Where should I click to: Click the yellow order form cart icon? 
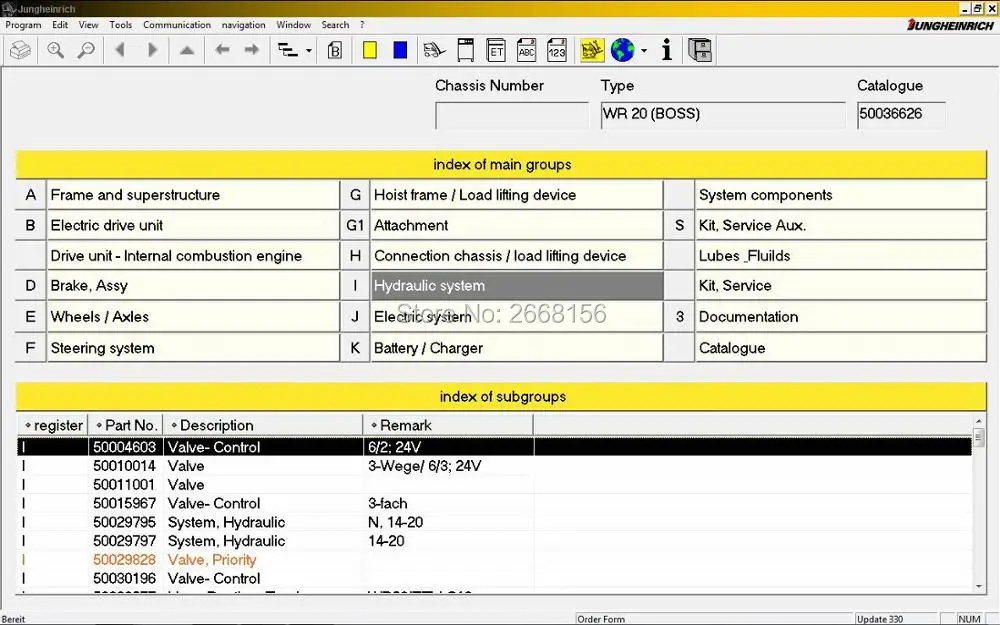[592, 50]
